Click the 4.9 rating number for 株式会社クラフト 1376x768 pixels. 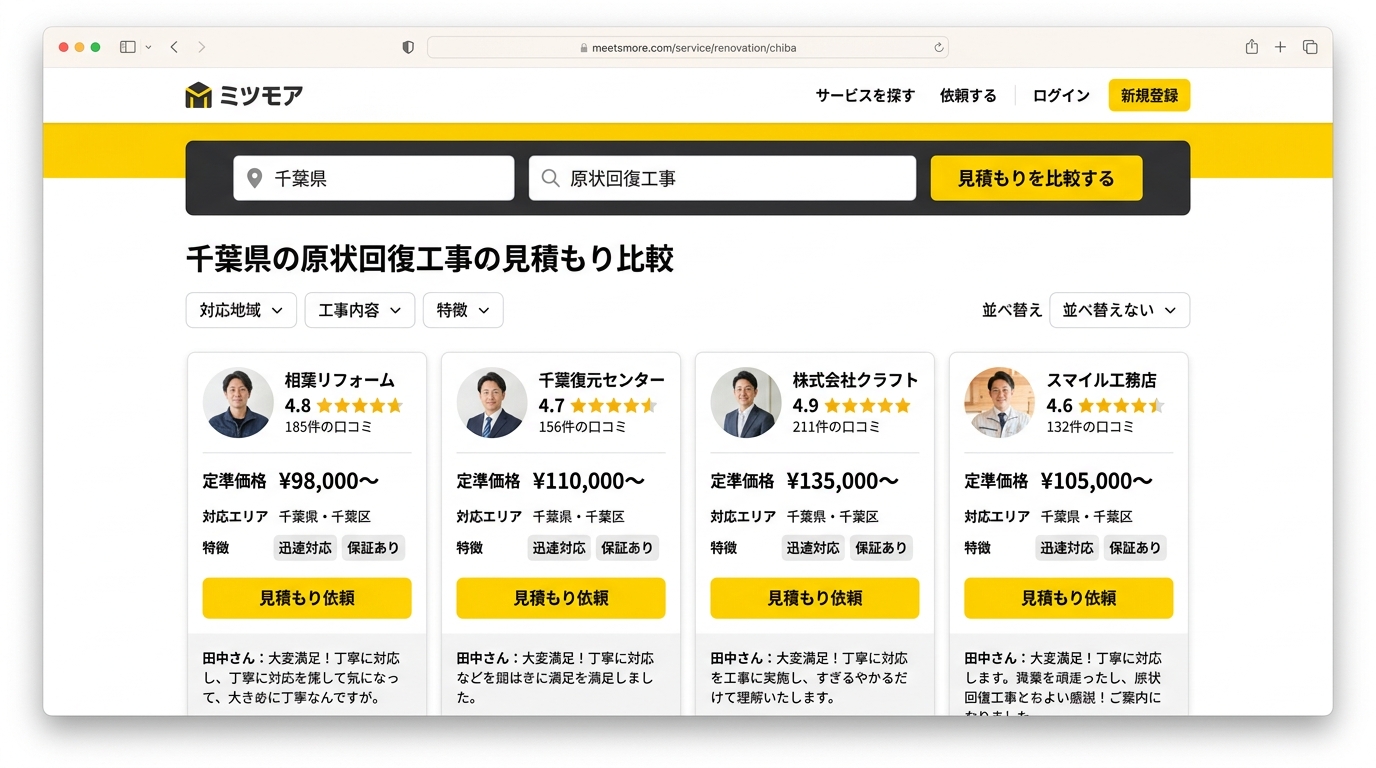click(x=806, y=405)
